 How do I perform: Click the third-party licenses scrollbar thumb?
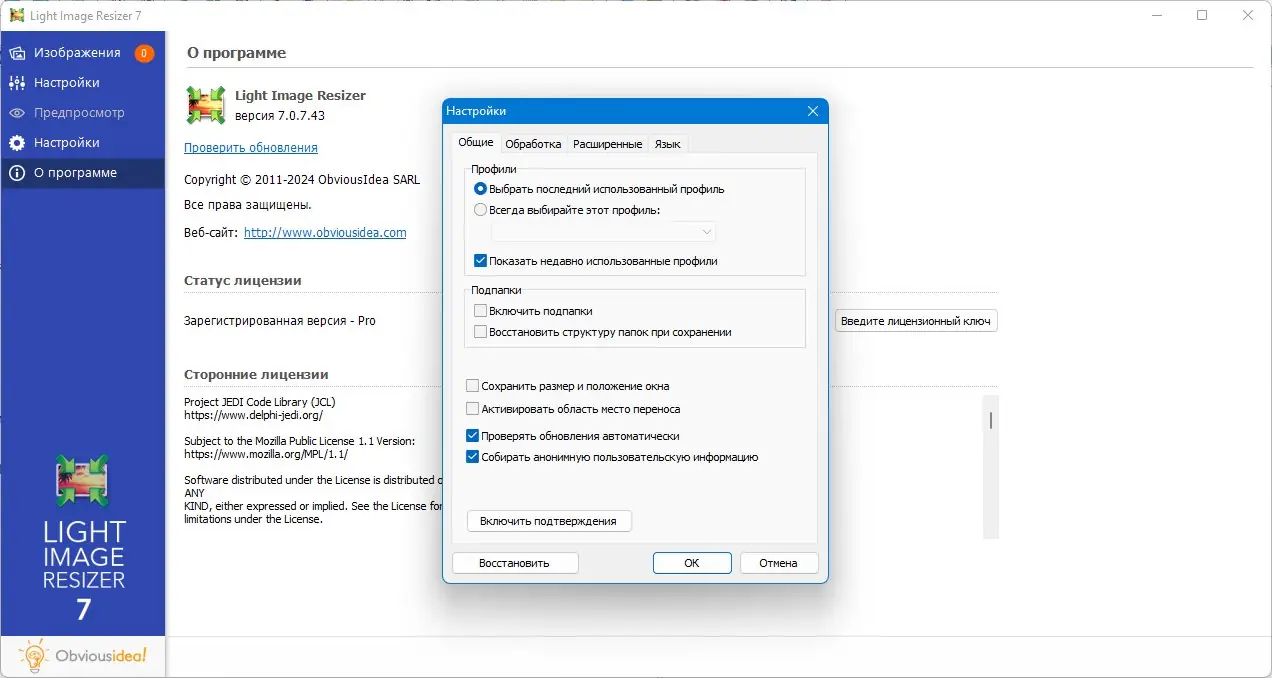tap(991, 420)
